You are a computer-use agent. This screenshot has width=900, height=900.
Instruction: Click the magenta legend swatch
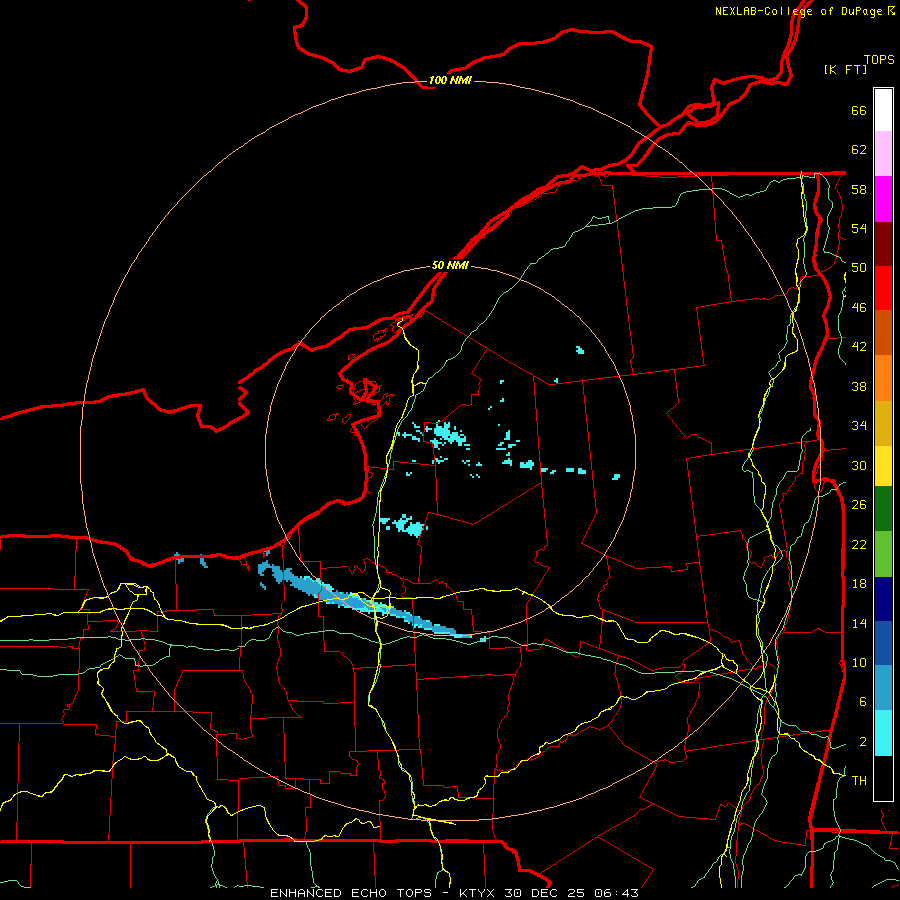(x=883, y=199)
